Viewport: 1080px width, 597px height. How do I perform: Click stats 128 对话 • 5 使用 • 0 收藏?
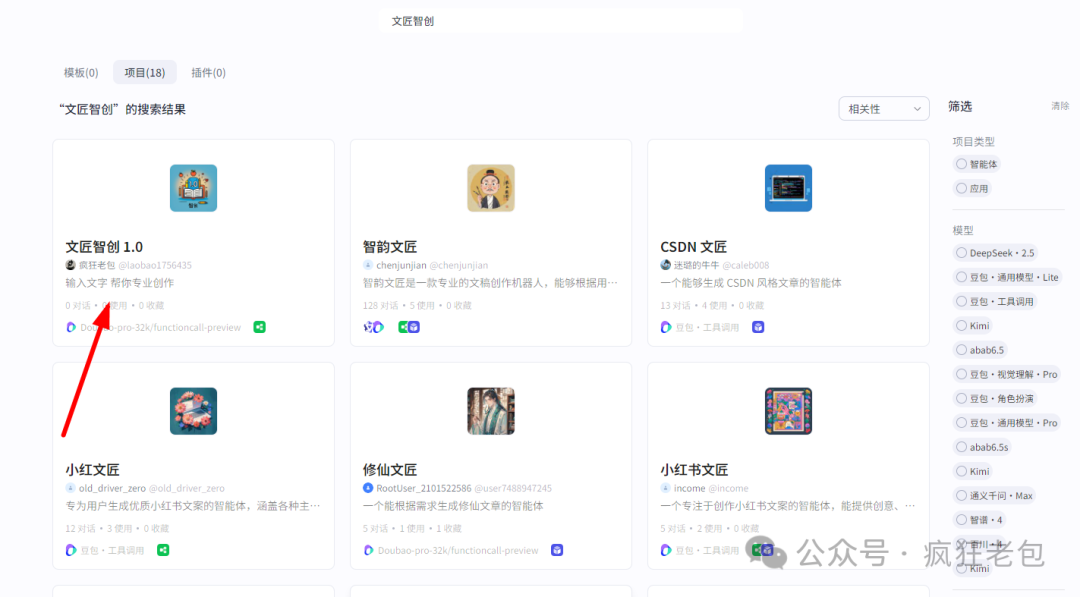tap(417, 305)
